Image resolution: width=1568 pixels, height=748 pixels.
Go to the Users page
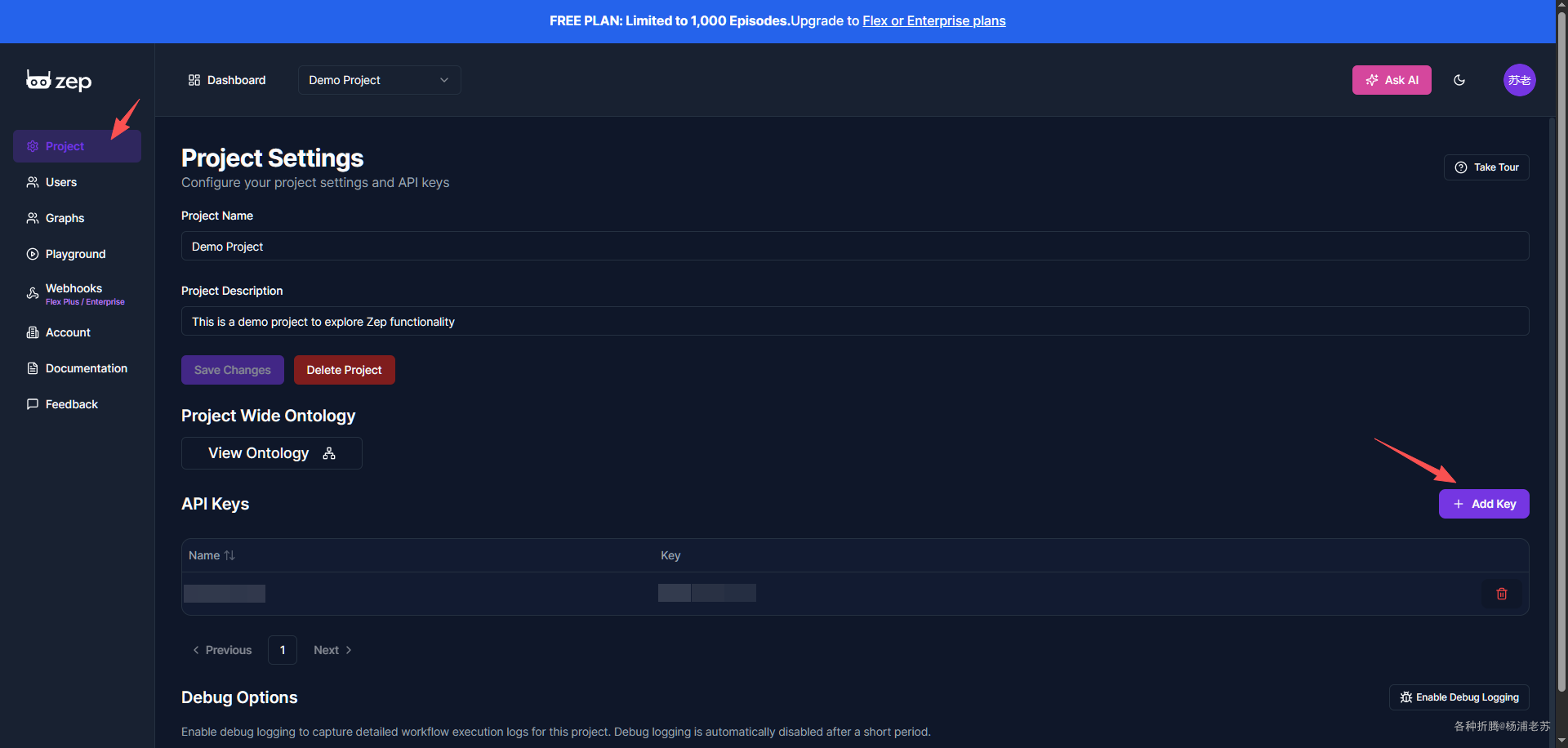[x=77, y=182]
